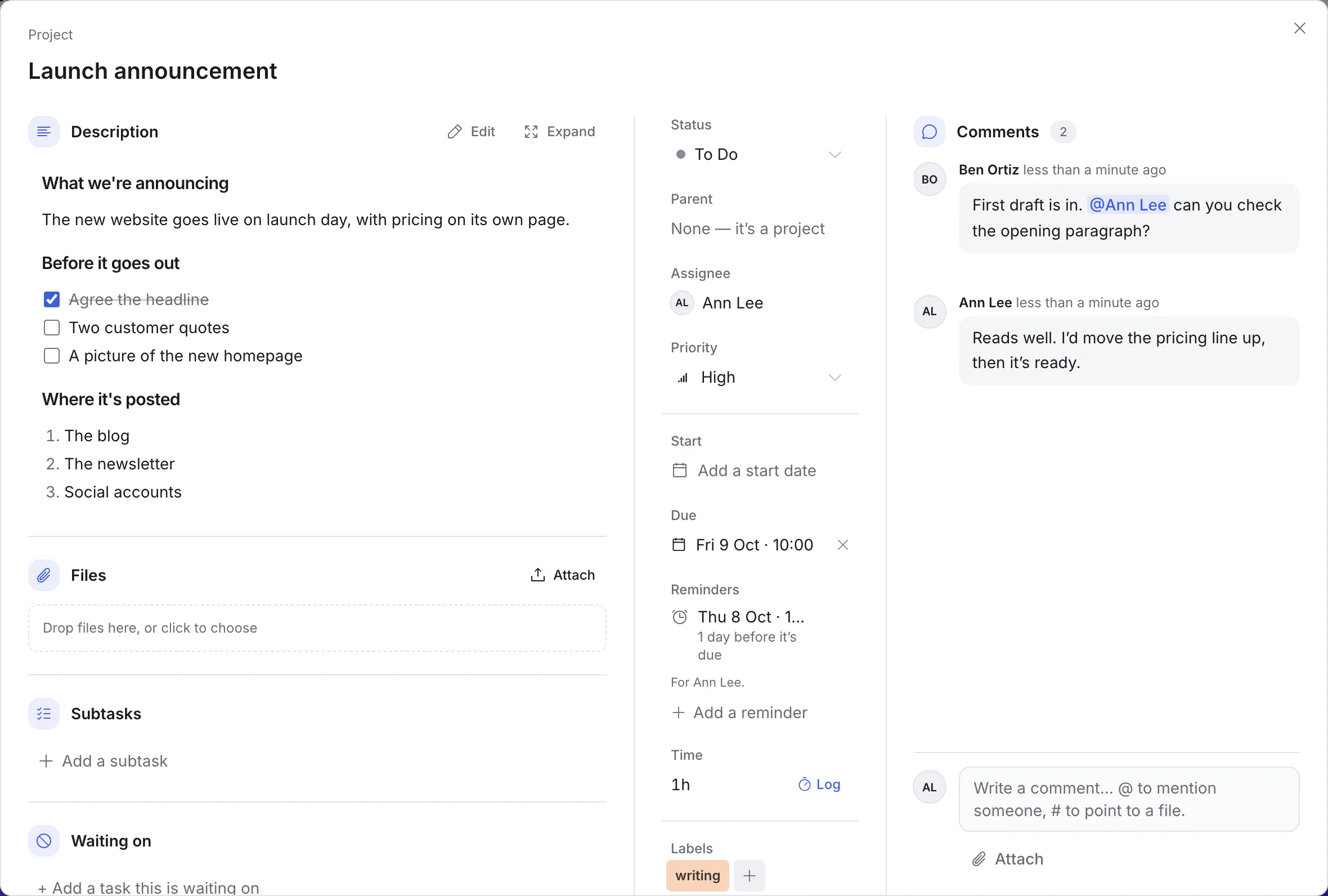Screen dimensions: 1328x896
Task: Click Add a start date
Action: pos(744,471)
